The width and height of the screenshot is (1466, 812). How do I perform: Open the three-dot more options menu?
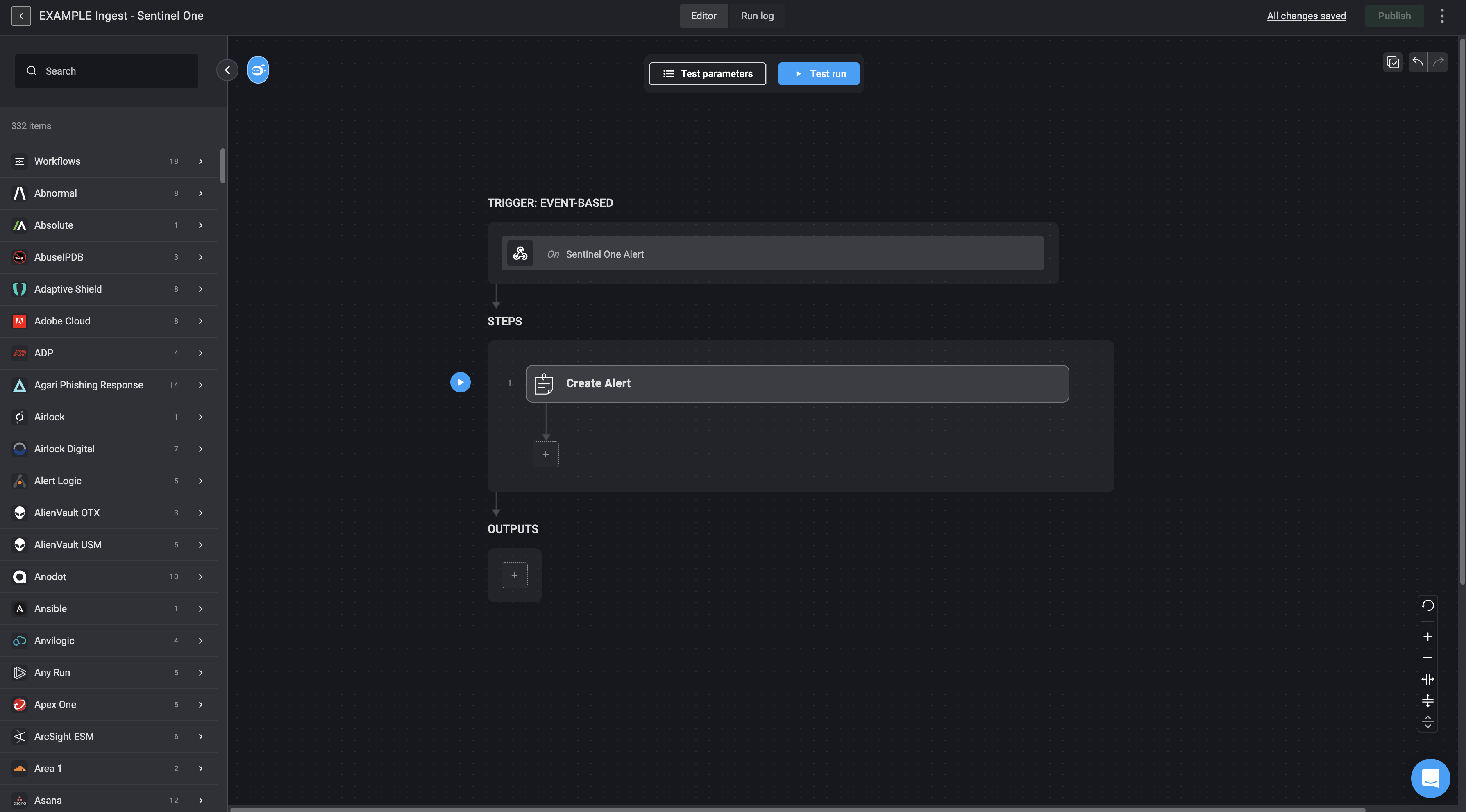pos(1441,16)
